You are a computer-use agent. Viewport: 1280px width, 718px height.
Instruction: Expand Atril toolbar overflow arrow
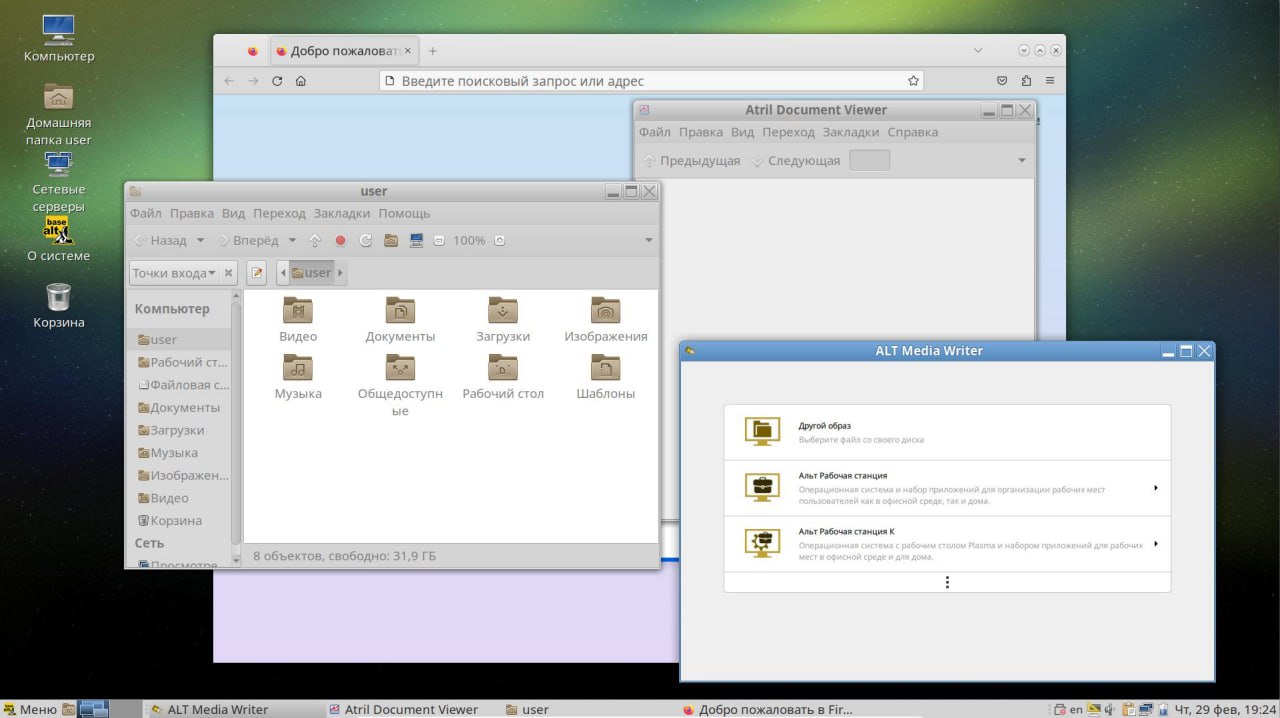coord(1022,161)
